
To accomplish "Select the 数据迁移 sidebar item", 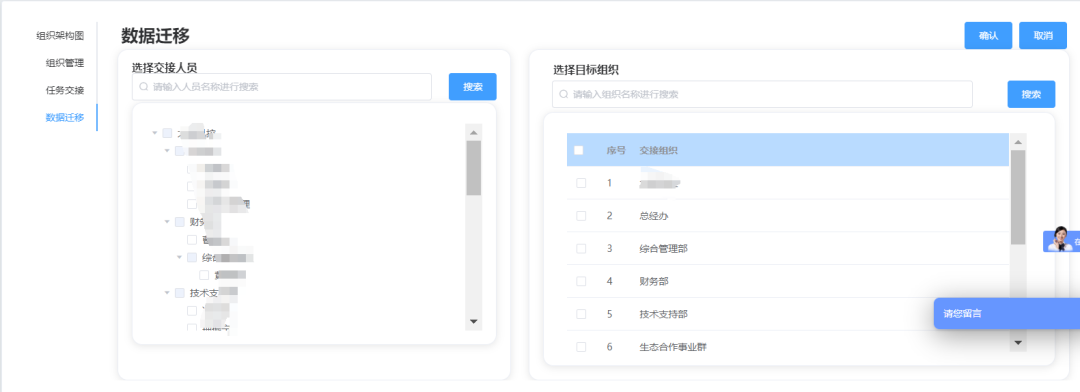I will 65,117.
